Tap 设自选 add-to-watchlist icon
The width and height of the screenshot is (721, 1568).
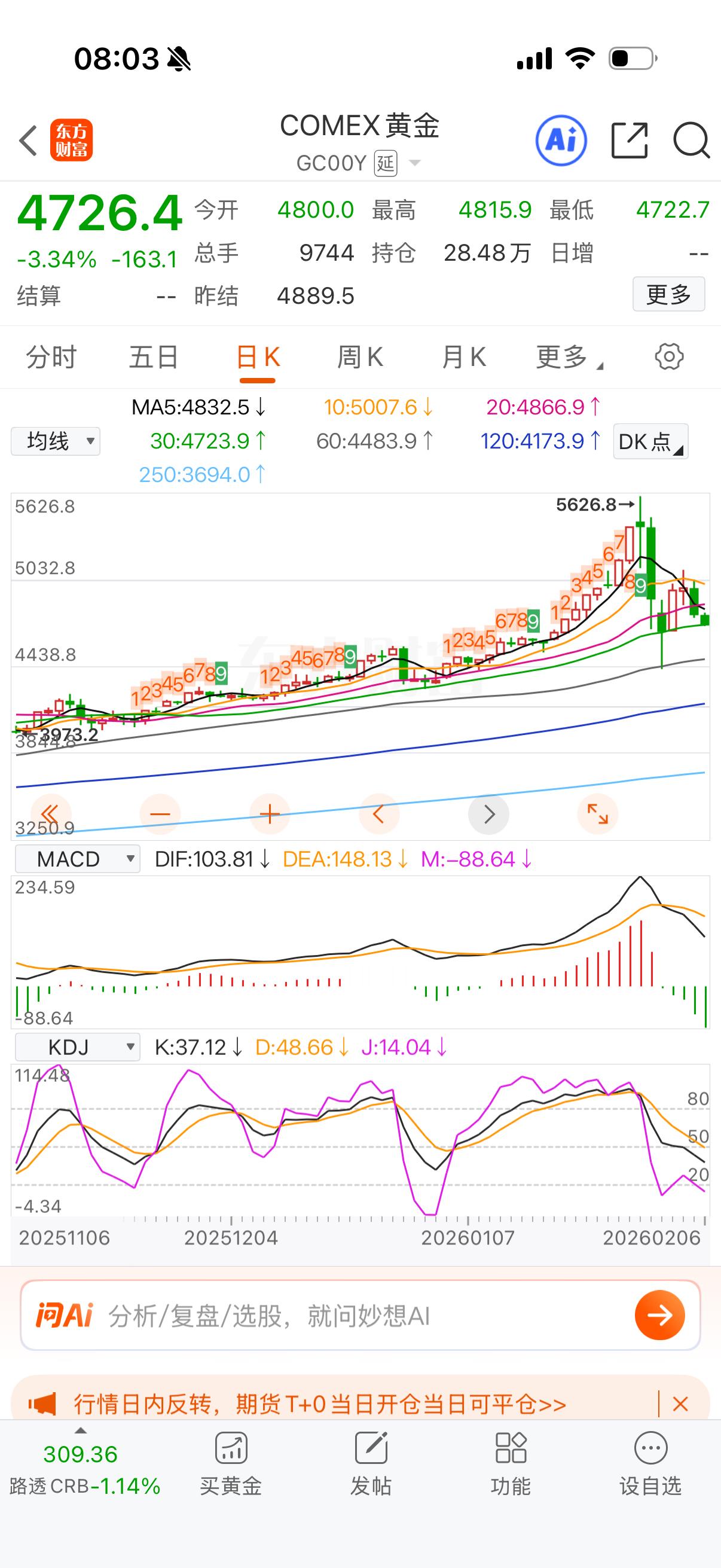tap(650, 1465)
